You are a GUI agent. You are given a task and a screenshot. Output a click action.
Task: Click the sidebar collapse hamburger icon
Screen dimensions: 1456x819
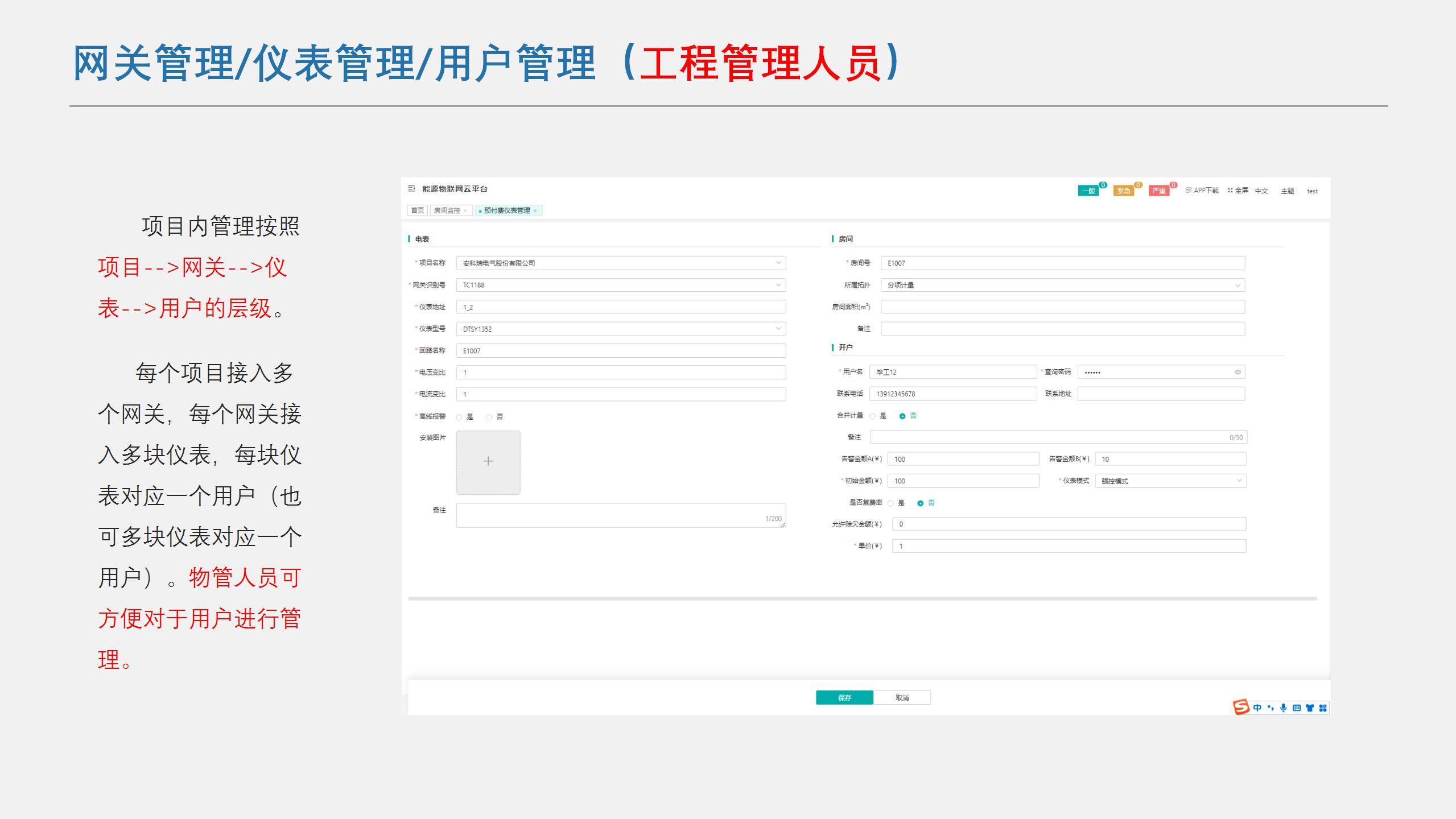click(411, 189)
